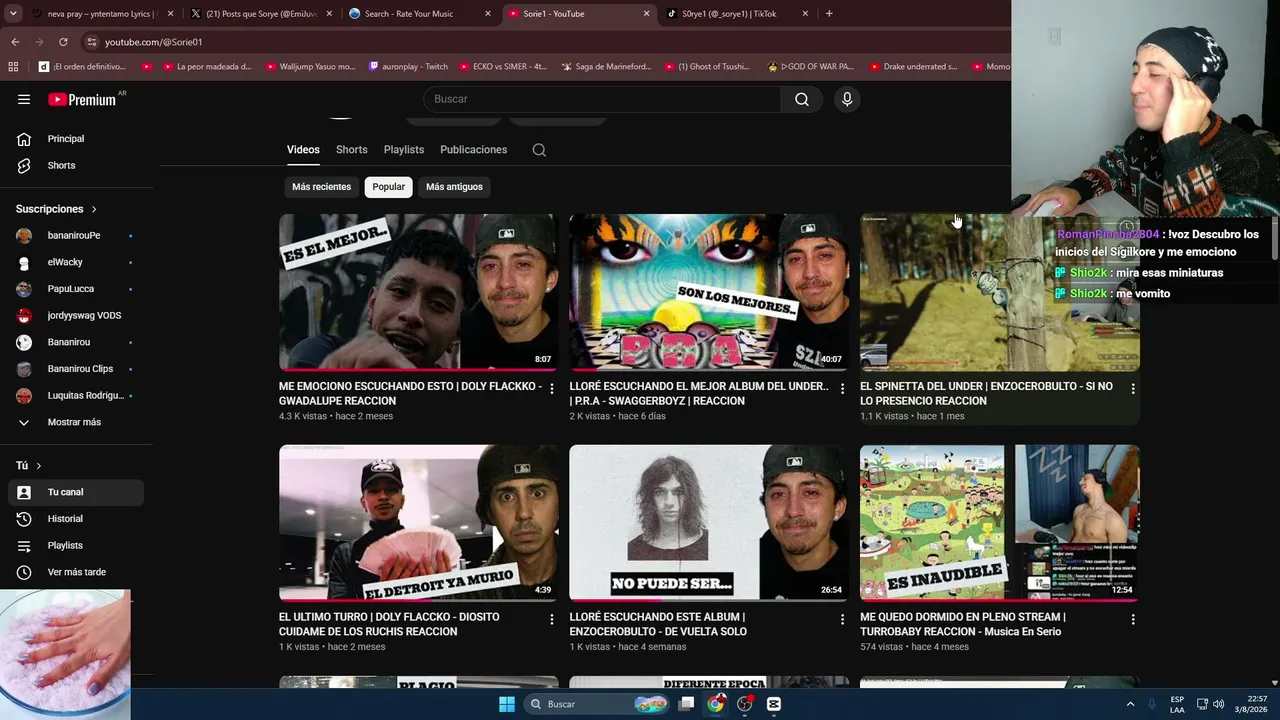1280x720 pixels.
Task: Open a new browser tab
Action: (829, 14)
